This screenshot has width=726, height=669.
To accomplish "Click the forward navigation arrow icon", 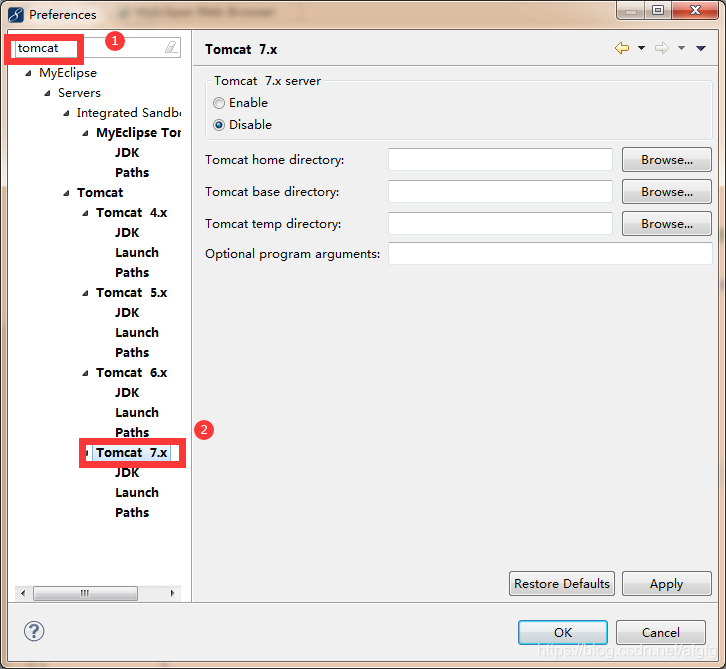I will [x=662, y=48].
